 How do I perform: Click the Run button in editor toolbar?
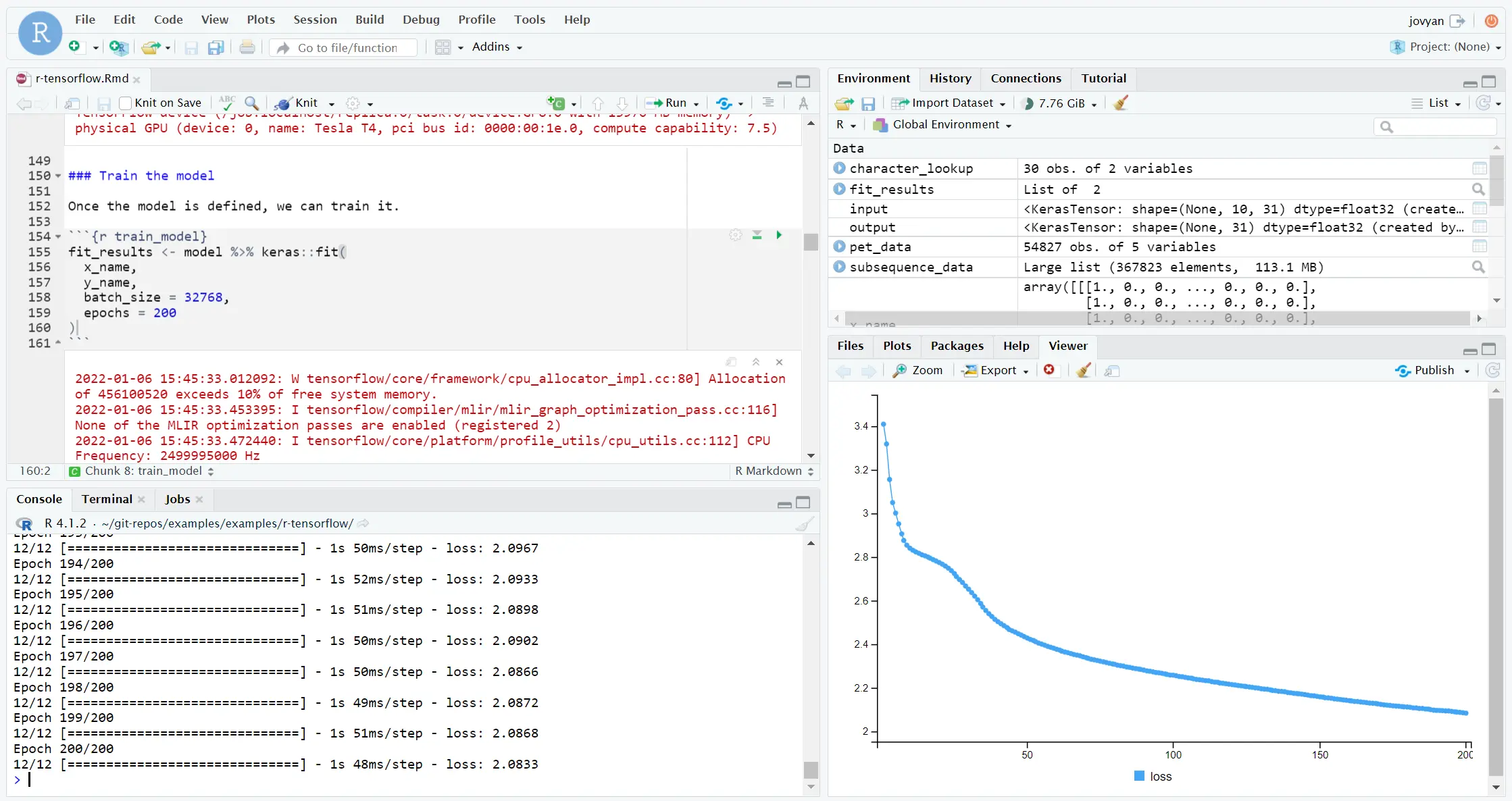[x=666, y=103]
